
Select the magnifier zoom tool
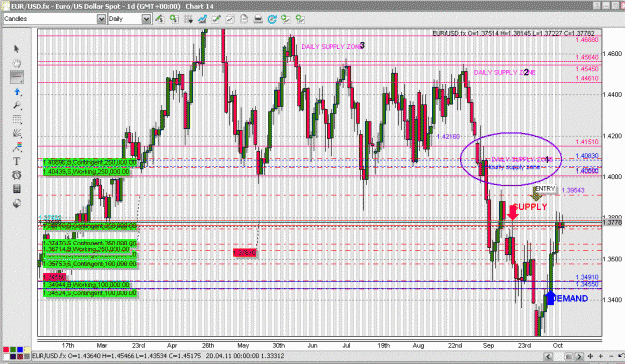tap(16, 106)
